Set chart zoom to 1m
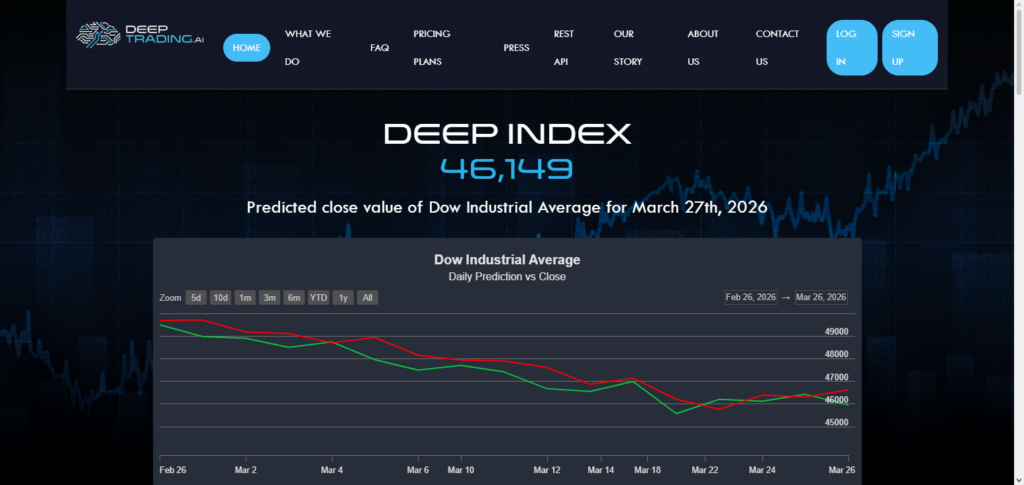The width and height of the screenshot is (1024, 485). 245,298
